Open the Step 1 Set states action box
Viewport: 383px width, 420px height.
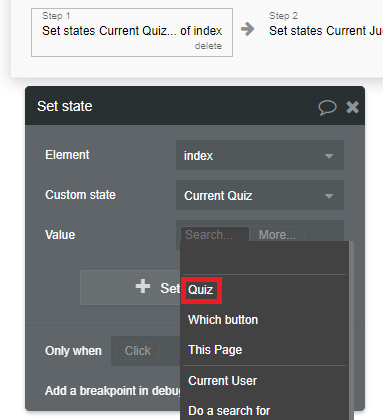(132, 33)
